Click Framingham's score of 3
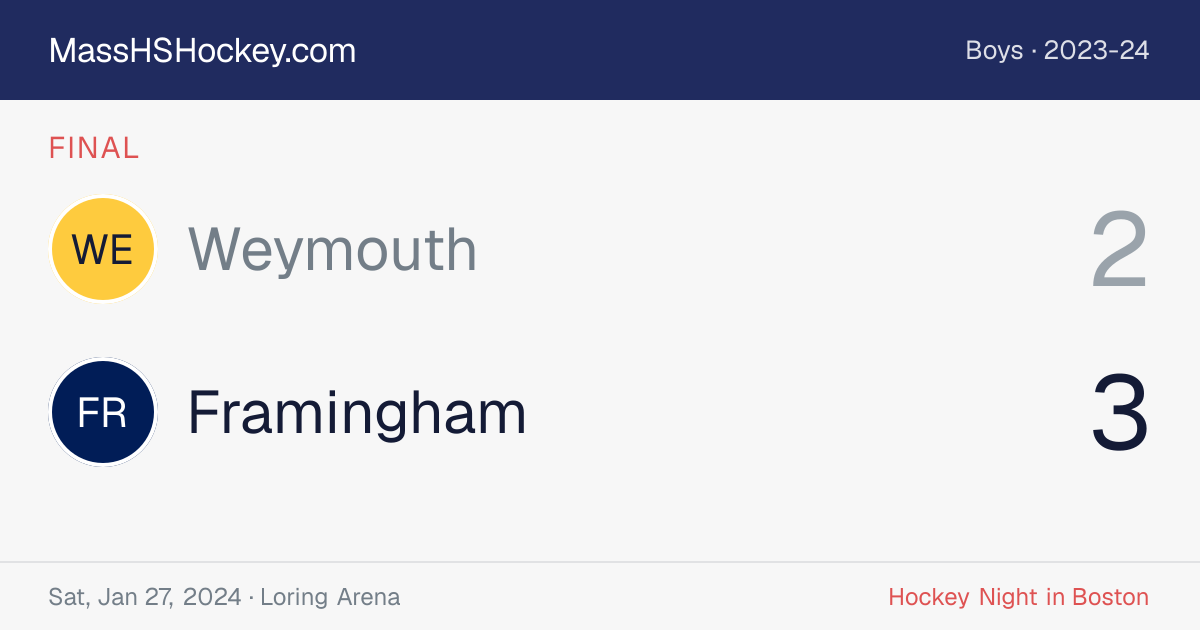This screenshot has height=630, width=1200. point(1119,413)
